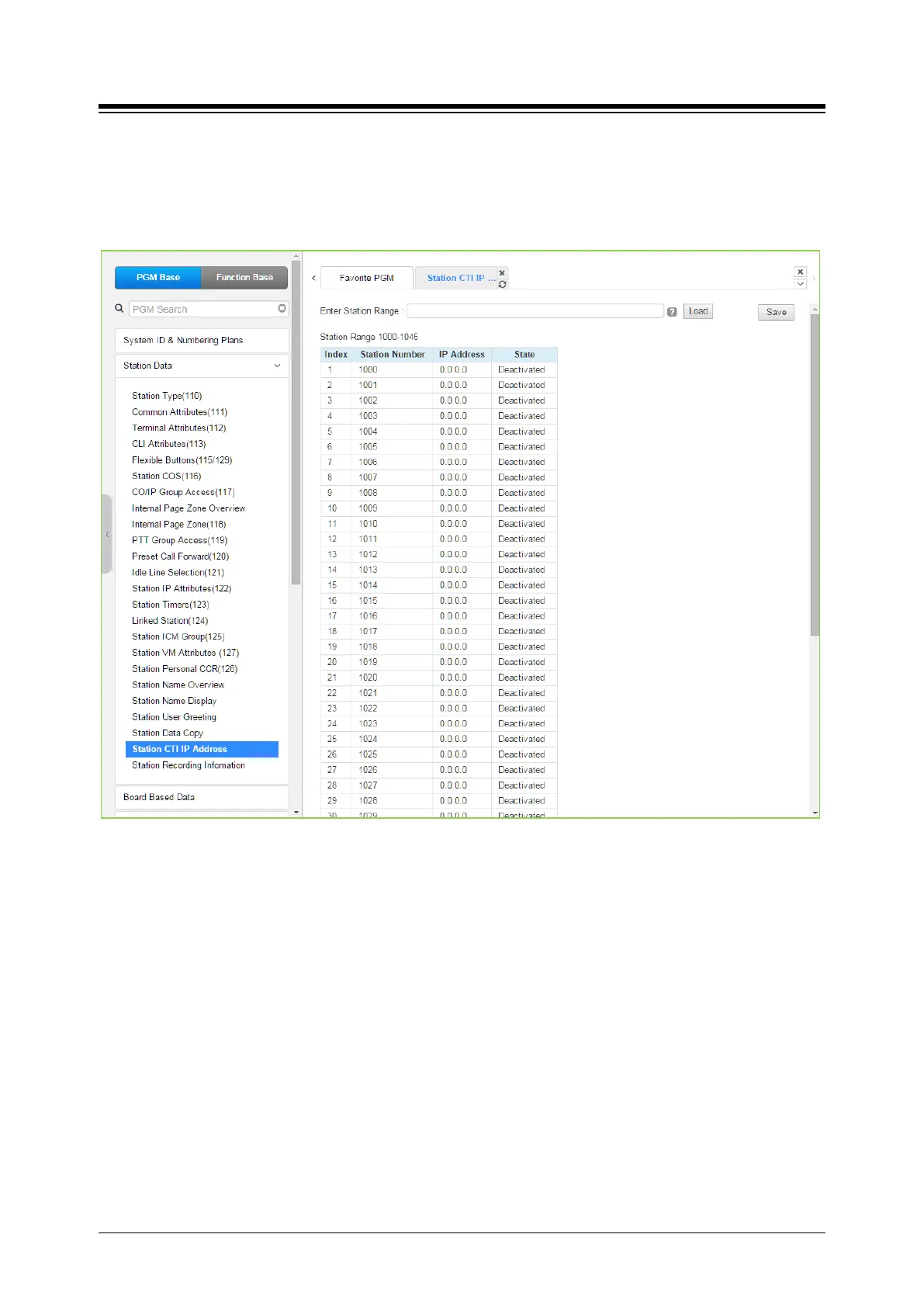Open Preset Call Forward(120)
The width and height of the screenshot is (924, 1307).
click(181, 556)
